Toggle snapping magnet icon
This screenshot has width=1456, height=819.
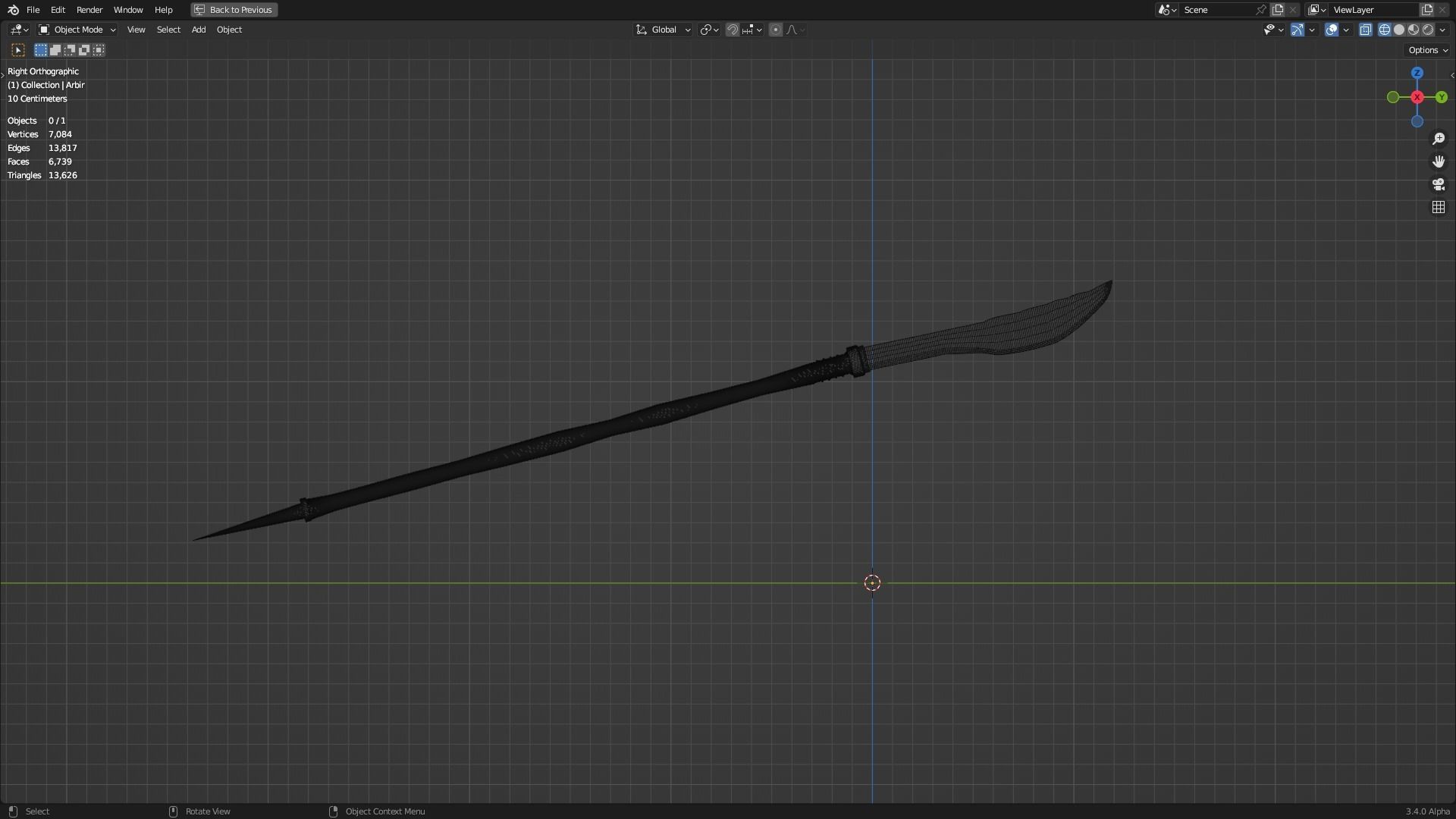tap(732, 30)
